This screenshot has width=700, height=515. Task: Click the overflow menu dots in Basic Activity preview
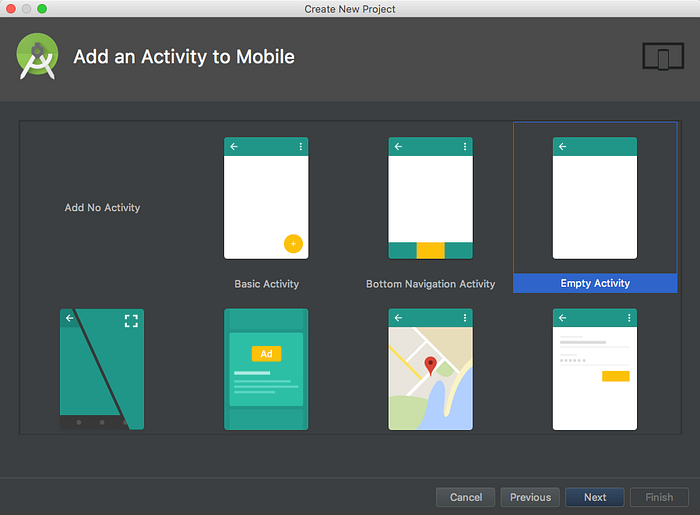(x=300, y=146)
